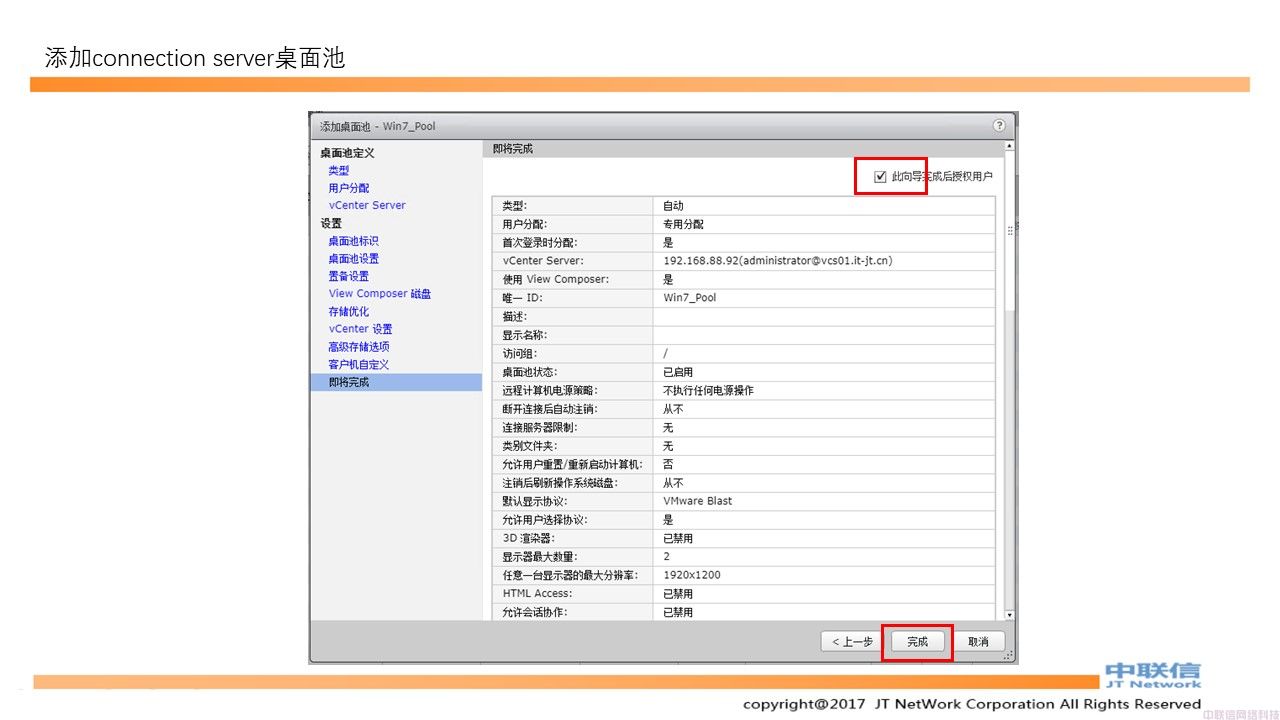Click the 取消 cancel button
The image size is (1280, 720).
coord(978,642)
